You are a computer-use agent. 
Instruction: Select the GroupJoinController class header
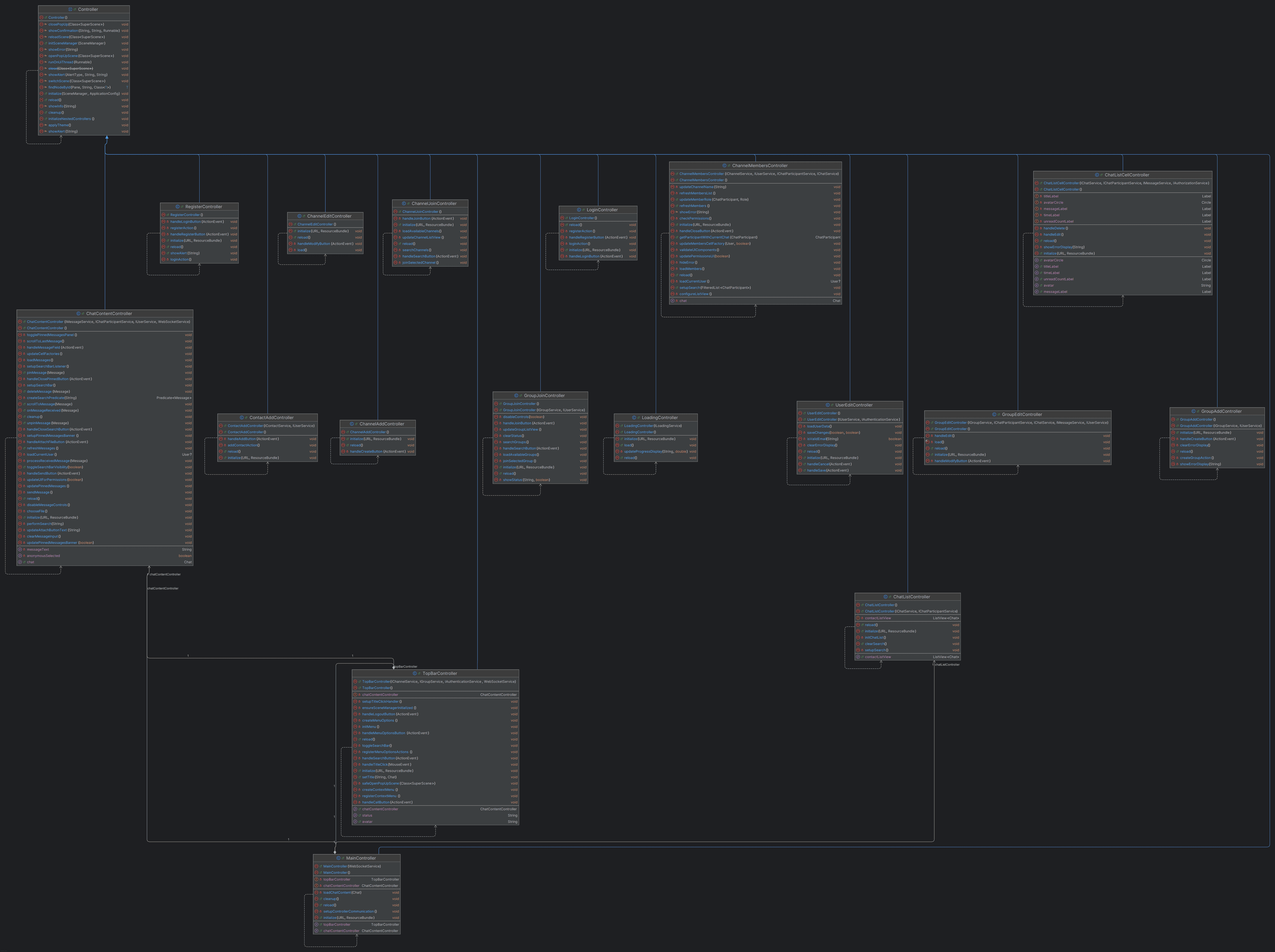point(544,395)
